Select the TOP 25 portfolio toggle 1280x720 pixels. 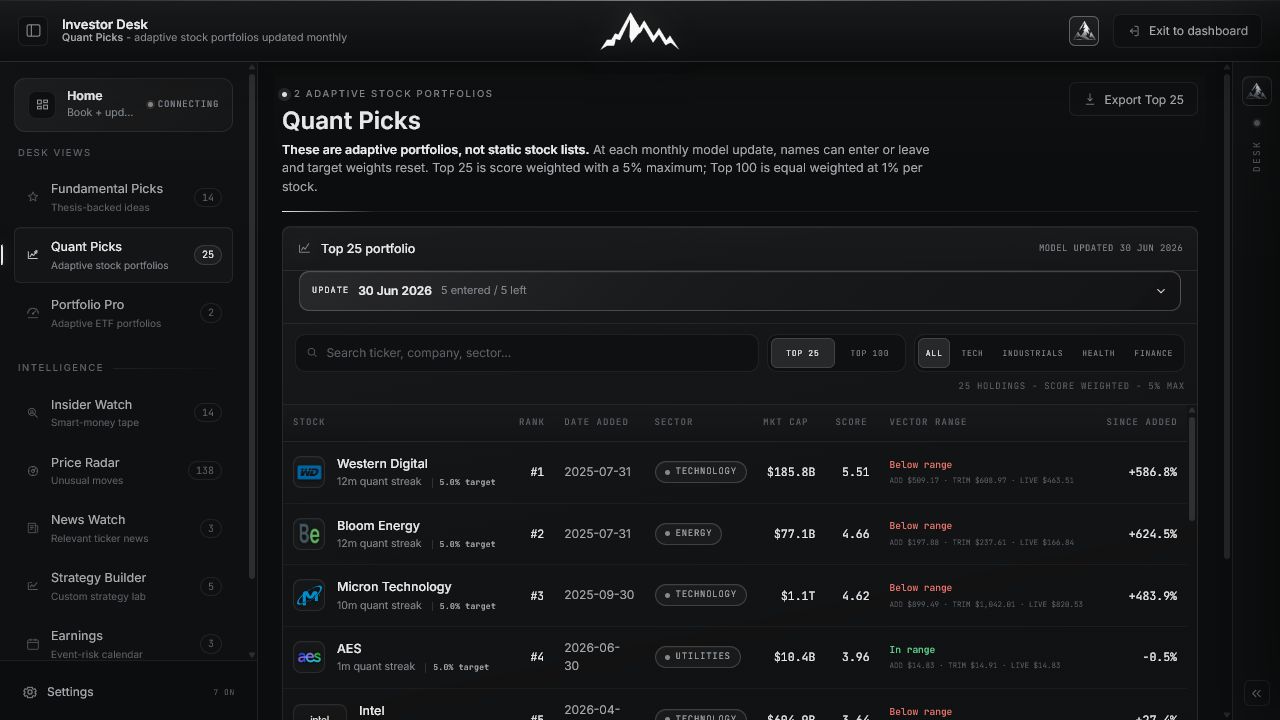click(x=802, y=353)
